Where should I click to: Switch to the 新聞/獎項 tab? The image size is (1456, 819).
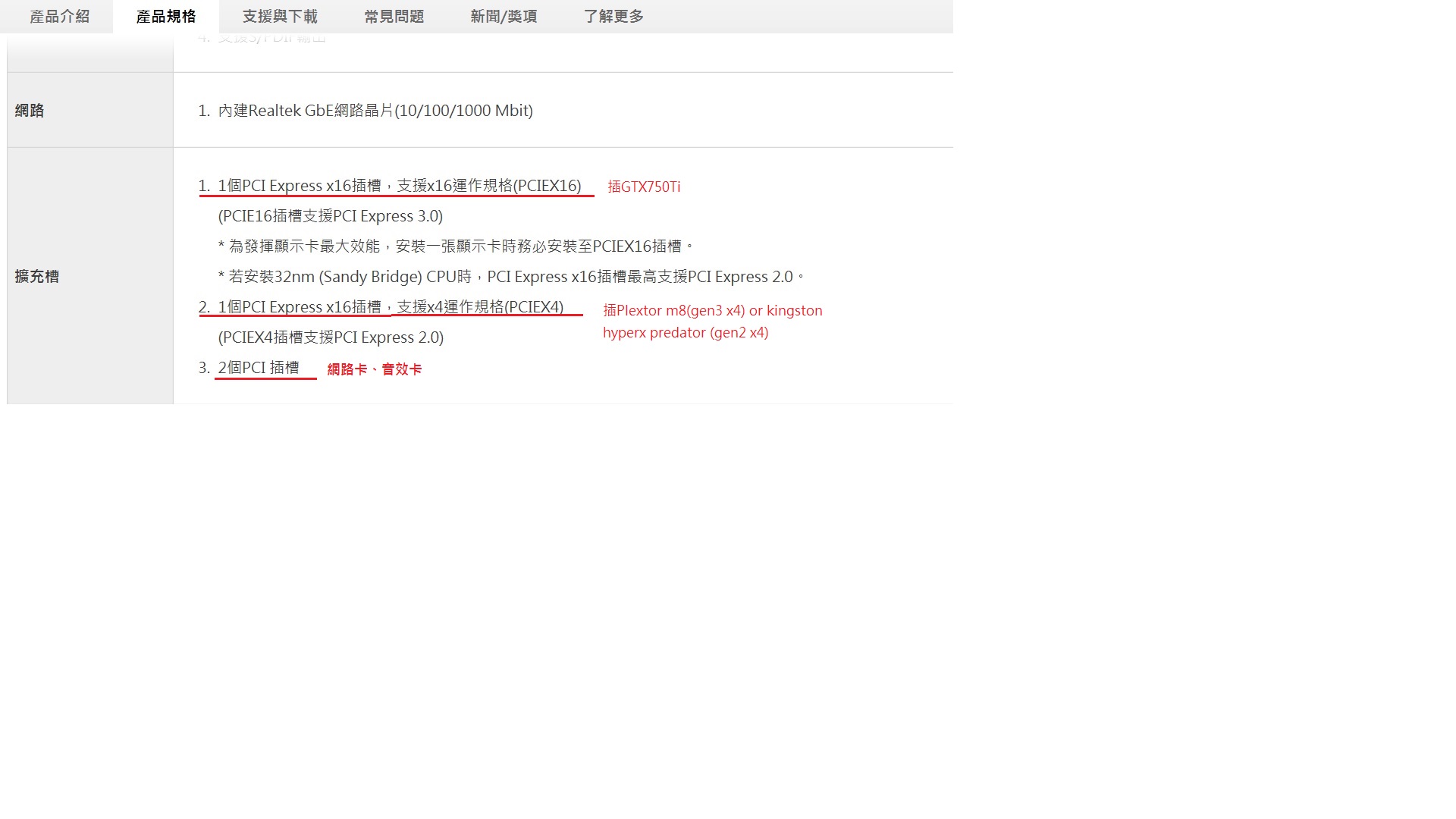(x=504, y=16)
